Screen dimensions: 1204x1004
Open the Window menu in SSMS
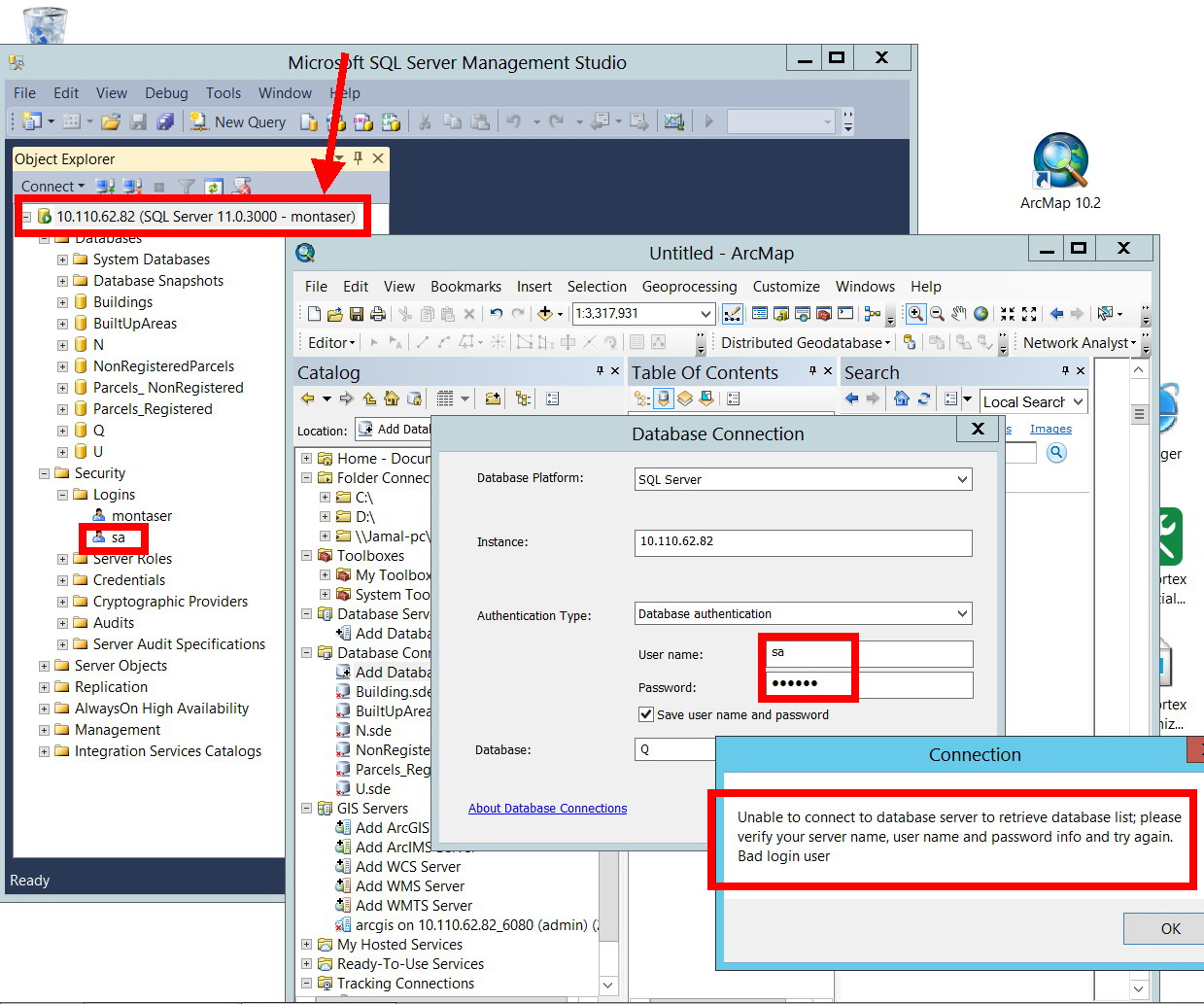(285, 93)
